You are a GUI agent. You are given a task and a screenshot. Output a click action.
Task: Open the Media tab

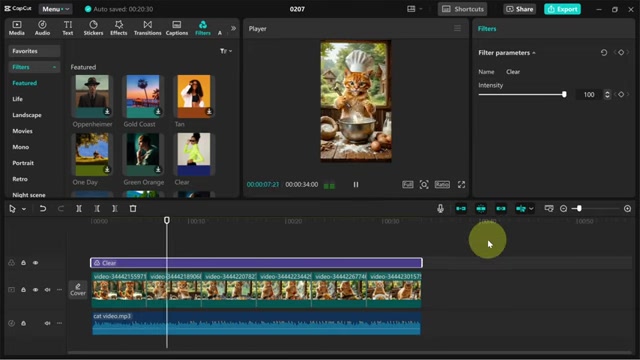pos(17,28)
